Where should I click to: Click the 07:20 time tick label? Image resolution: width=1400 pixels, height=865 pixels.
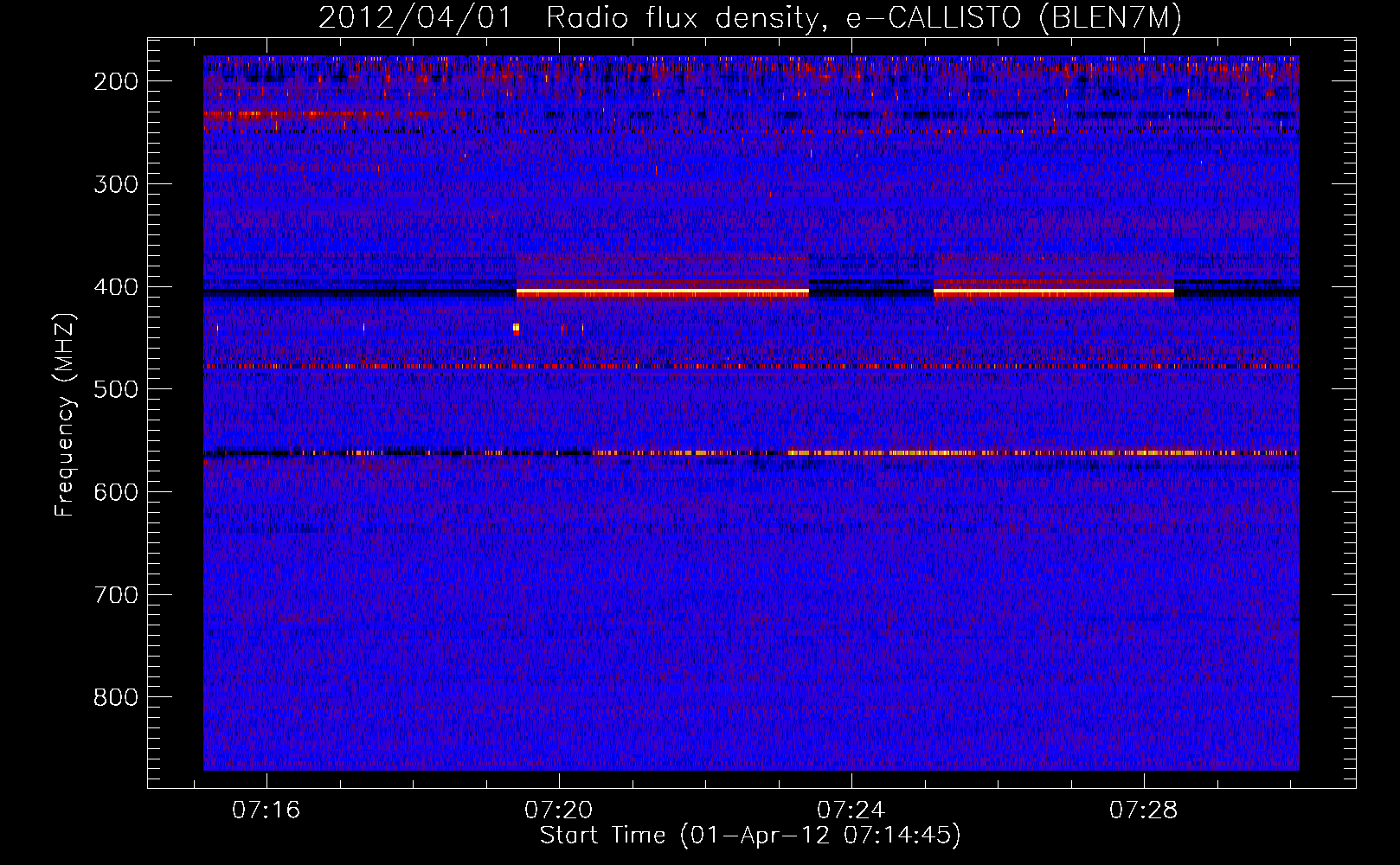click(x=559, y=811)
